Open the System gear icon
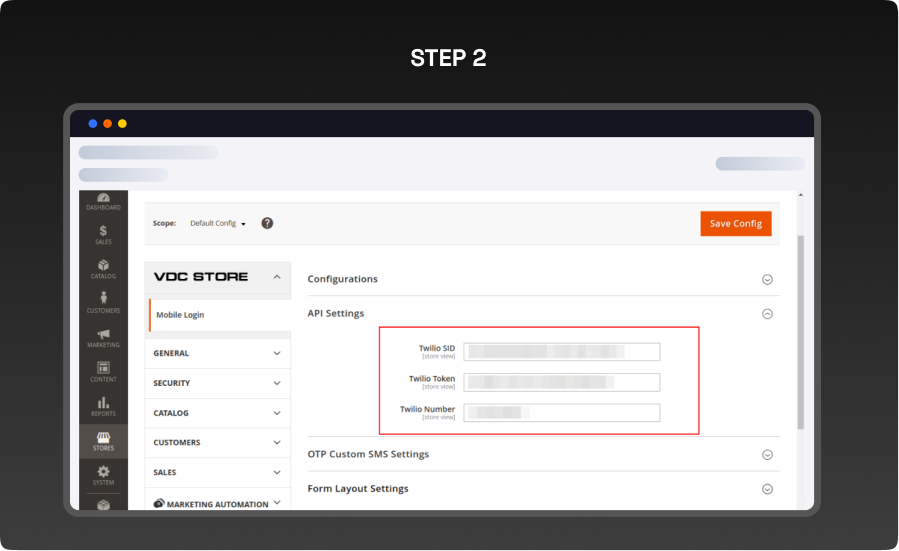Viewport: 899px width, 551px height. 103,474
